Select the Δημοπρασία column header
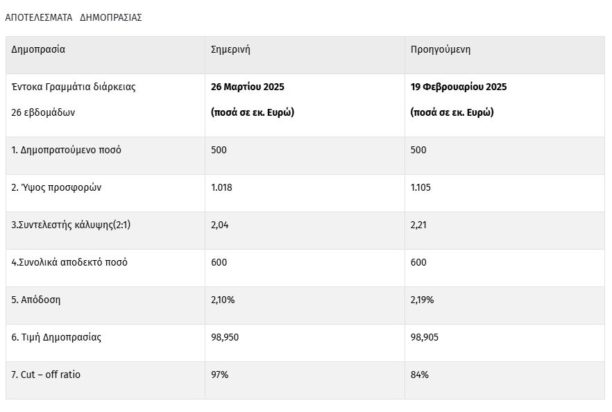The width and height of the screenshot is (612, 412). coord(38,49)
